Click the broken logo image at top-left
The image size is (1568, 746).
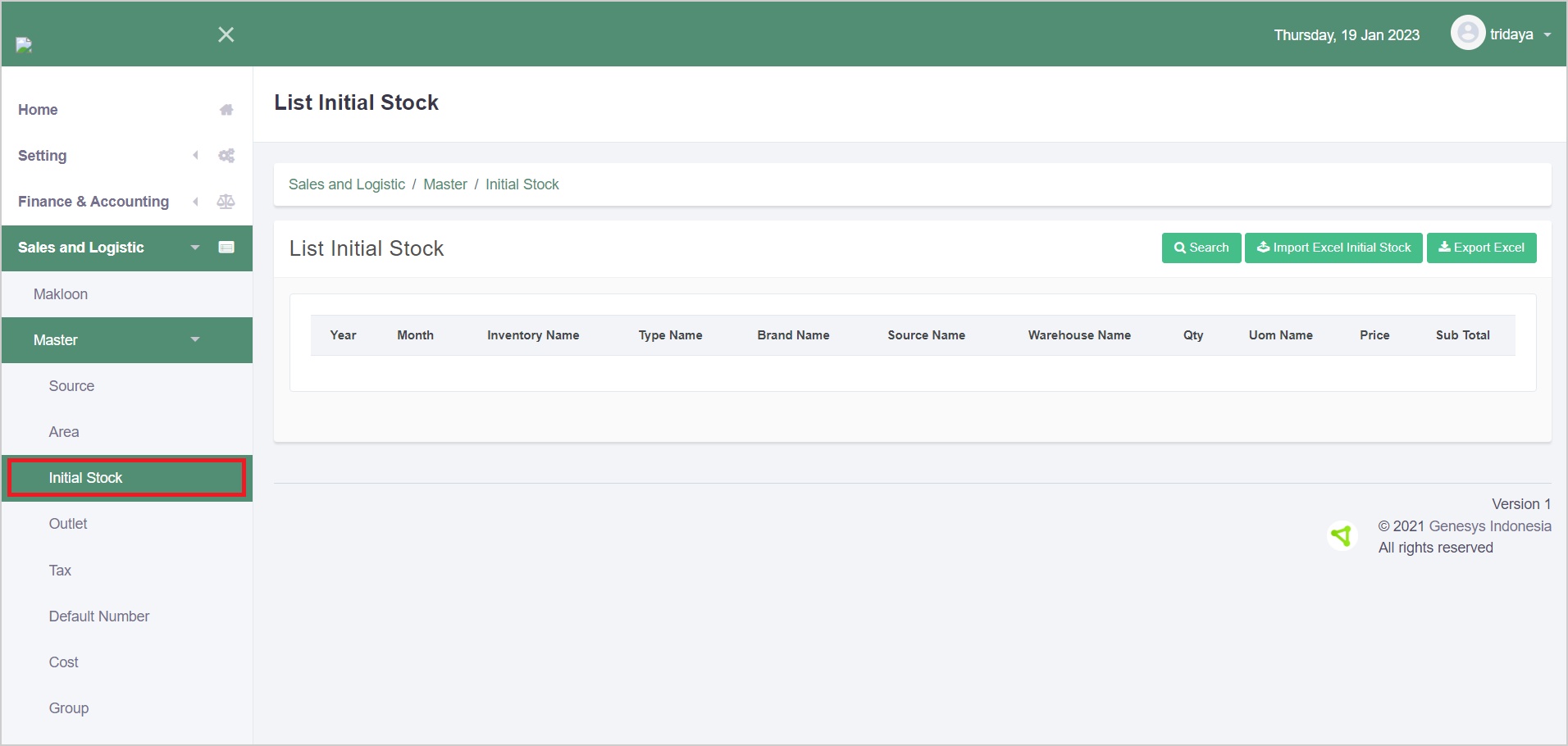coord(24,44)
